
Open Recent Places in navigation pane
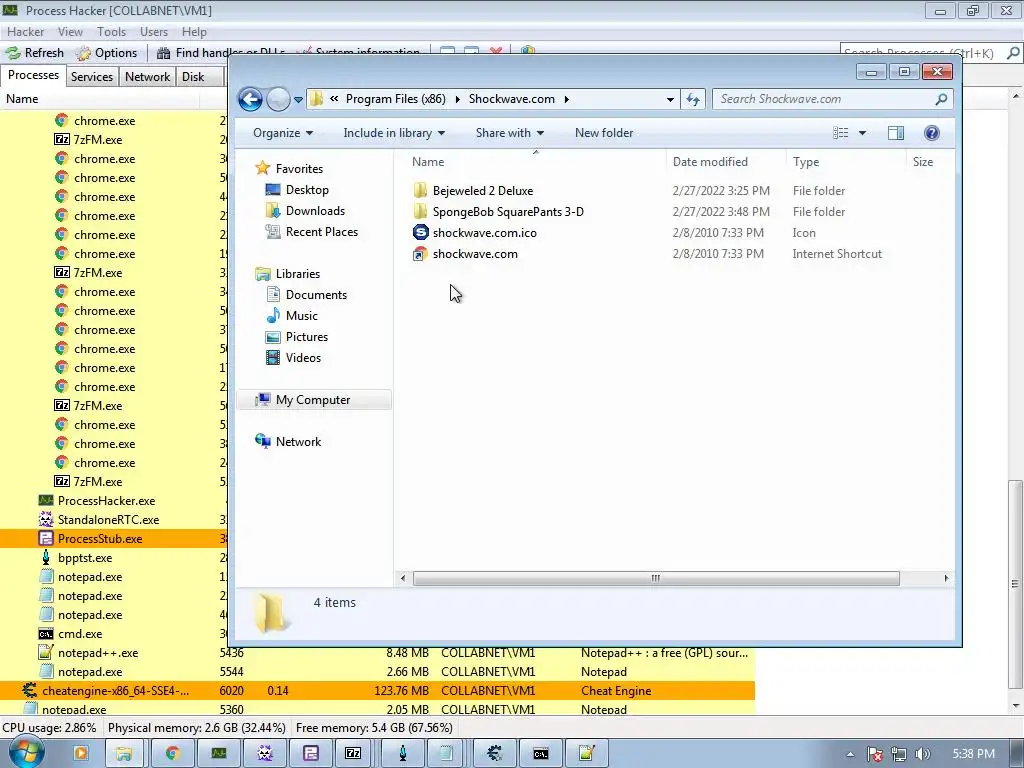pyautogui.click(x=321, y=232)
